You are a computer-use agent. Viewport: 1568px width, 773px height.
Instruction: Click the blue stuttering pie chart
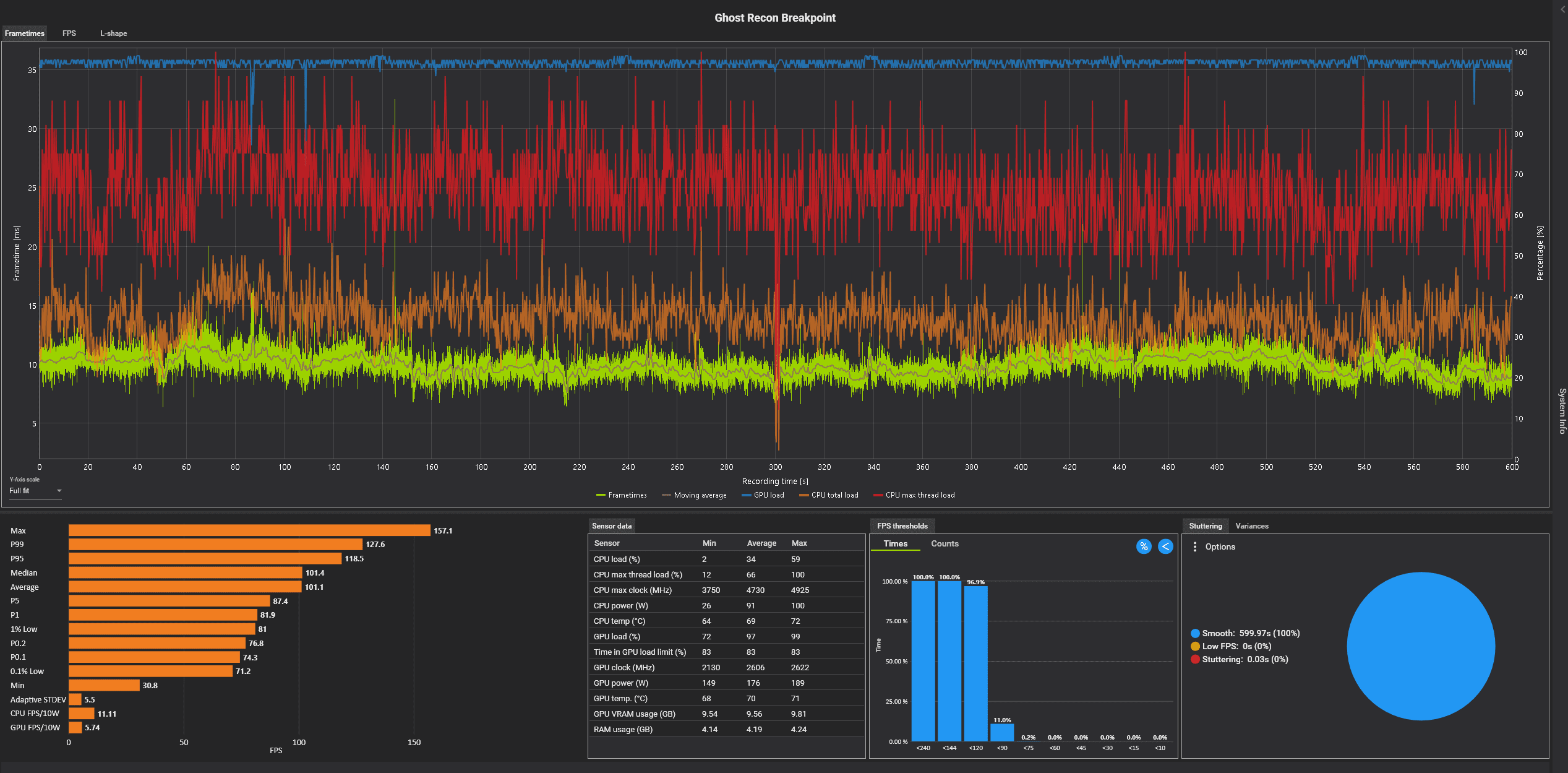coord(1421,646)
